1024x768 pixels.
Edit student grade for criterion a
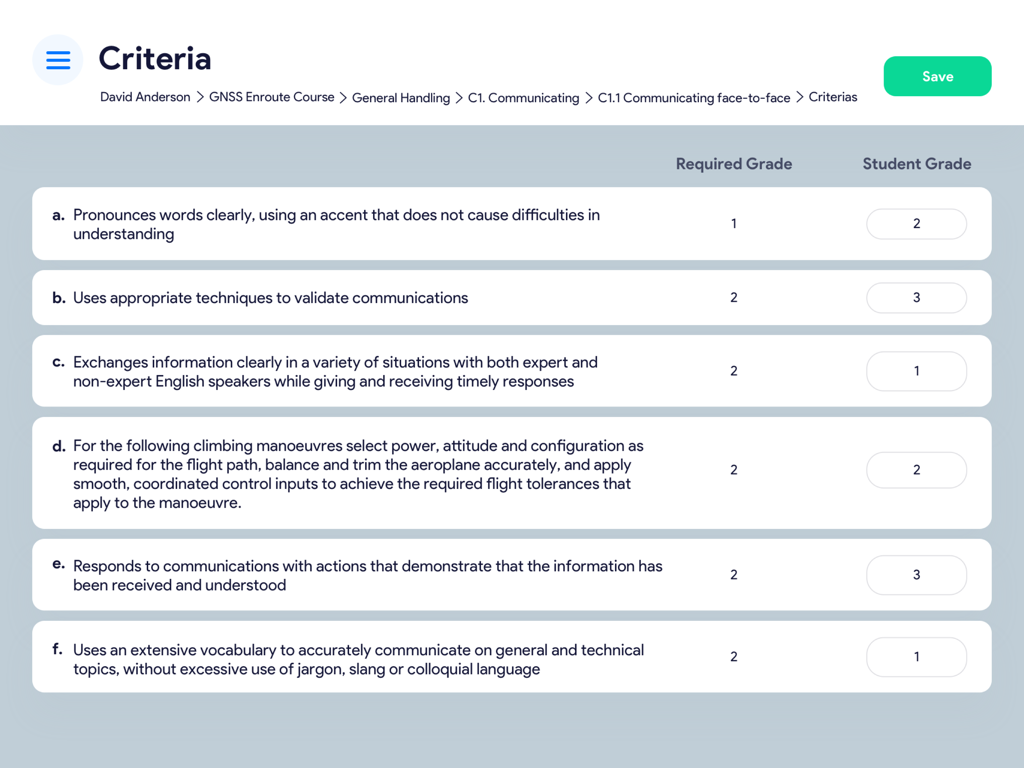pos(916,223)
